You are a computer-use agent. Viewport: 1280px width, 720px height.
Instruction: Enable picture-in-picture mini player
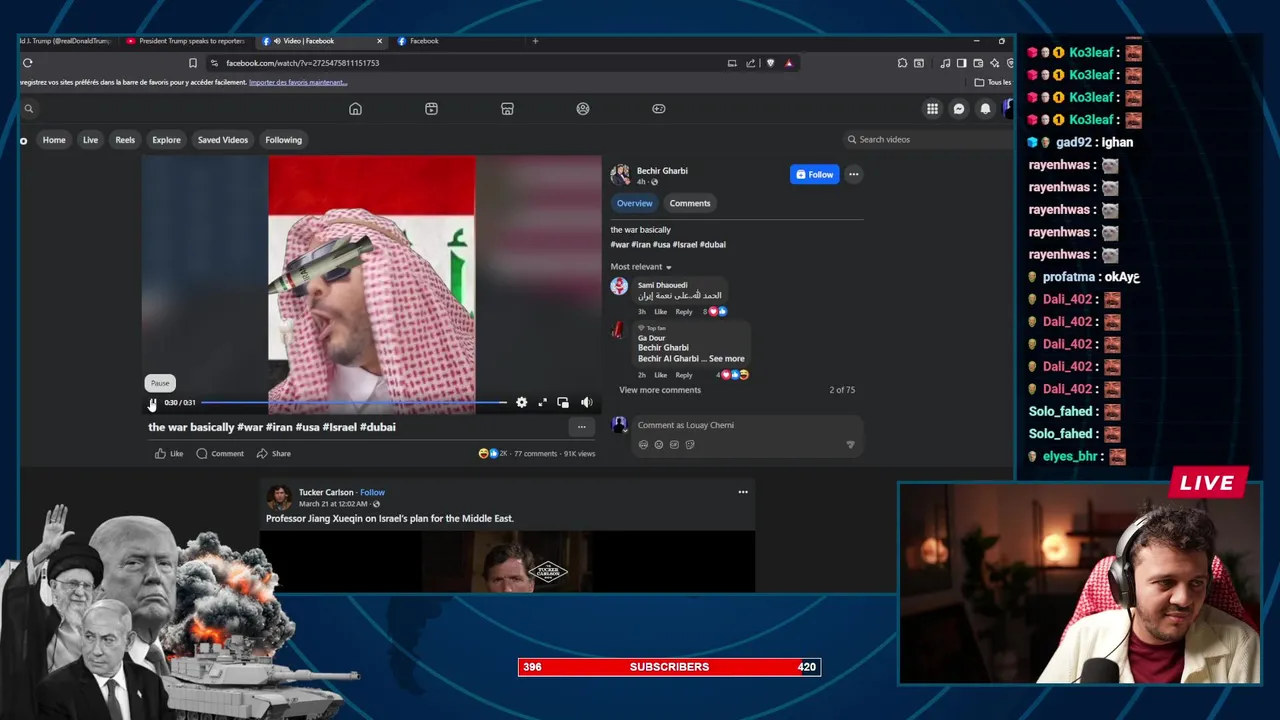[563, 402]
